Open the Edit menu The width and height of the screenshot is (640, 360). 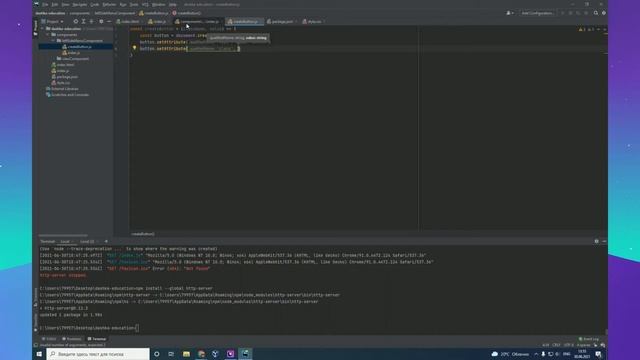[55, 4]
